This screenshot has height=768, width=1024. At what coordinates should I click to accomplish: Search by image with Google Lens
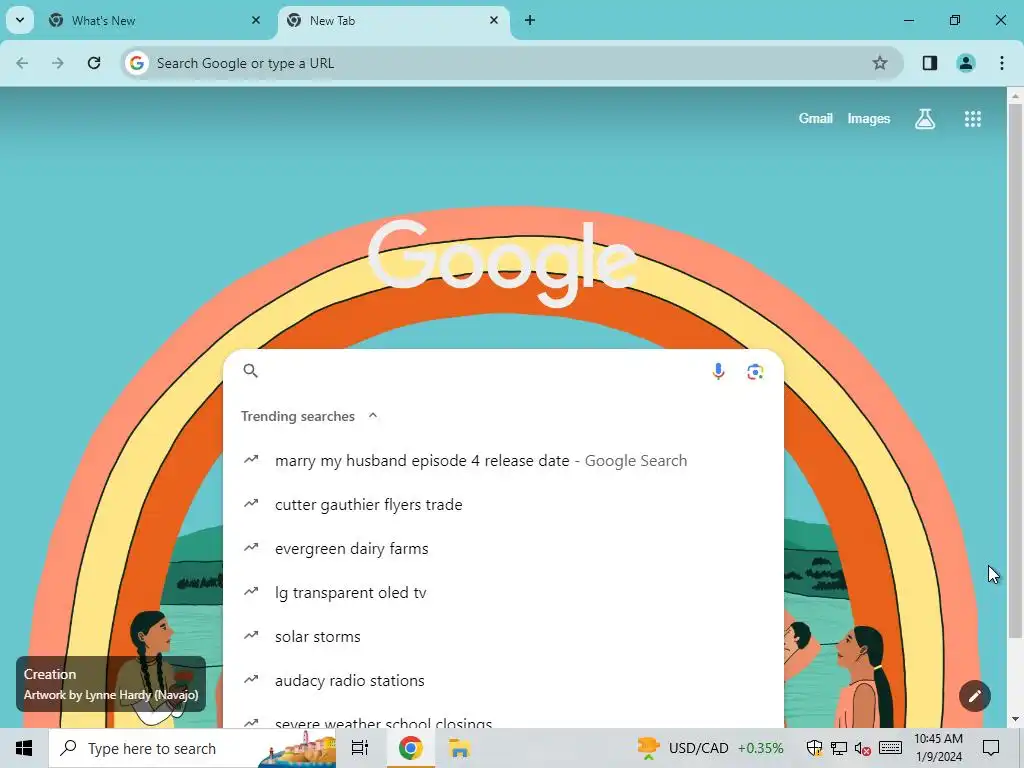point(755,371)
